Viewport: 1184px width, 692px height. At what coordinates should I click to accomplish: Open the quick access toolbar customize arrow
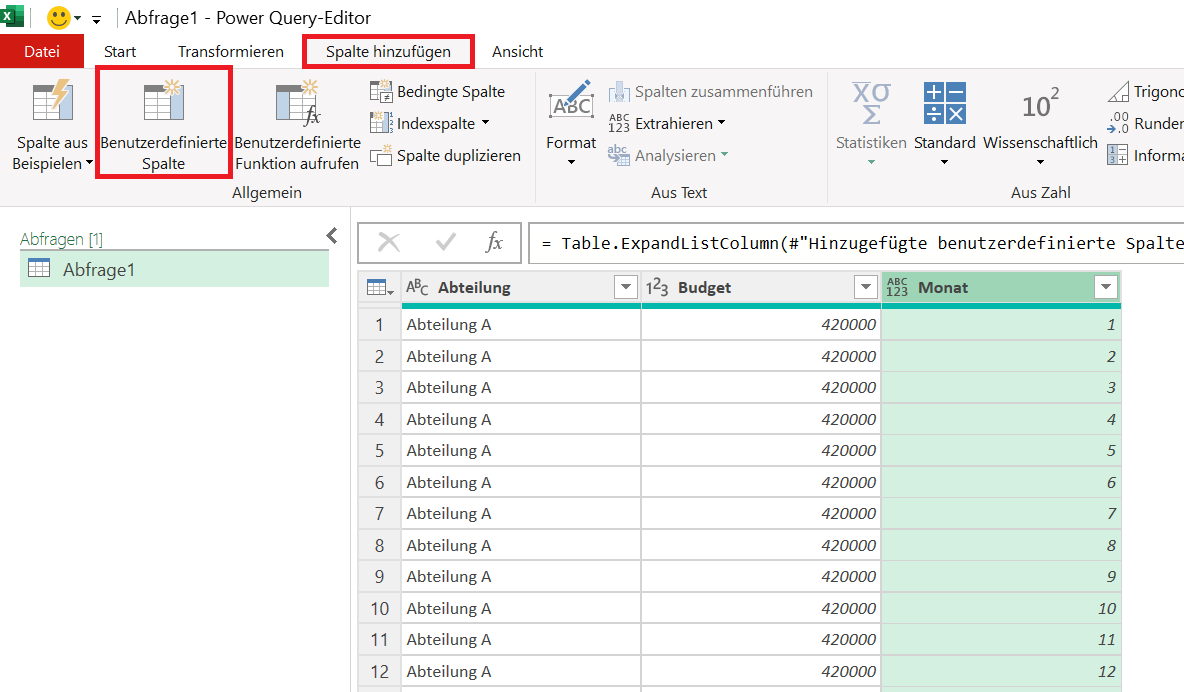[x=97, y=20]
